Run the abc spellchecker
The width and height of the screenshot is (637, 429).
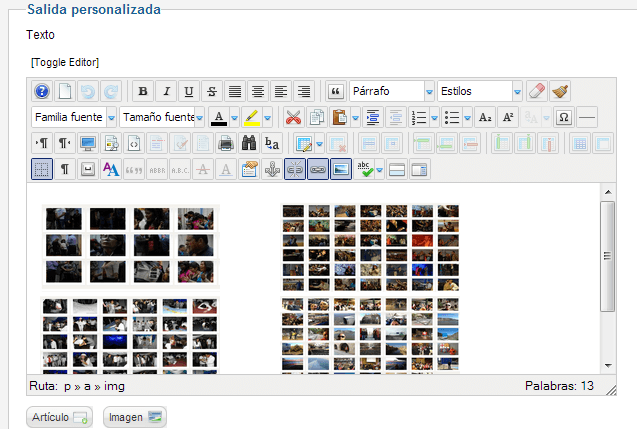tap(364, 169)
